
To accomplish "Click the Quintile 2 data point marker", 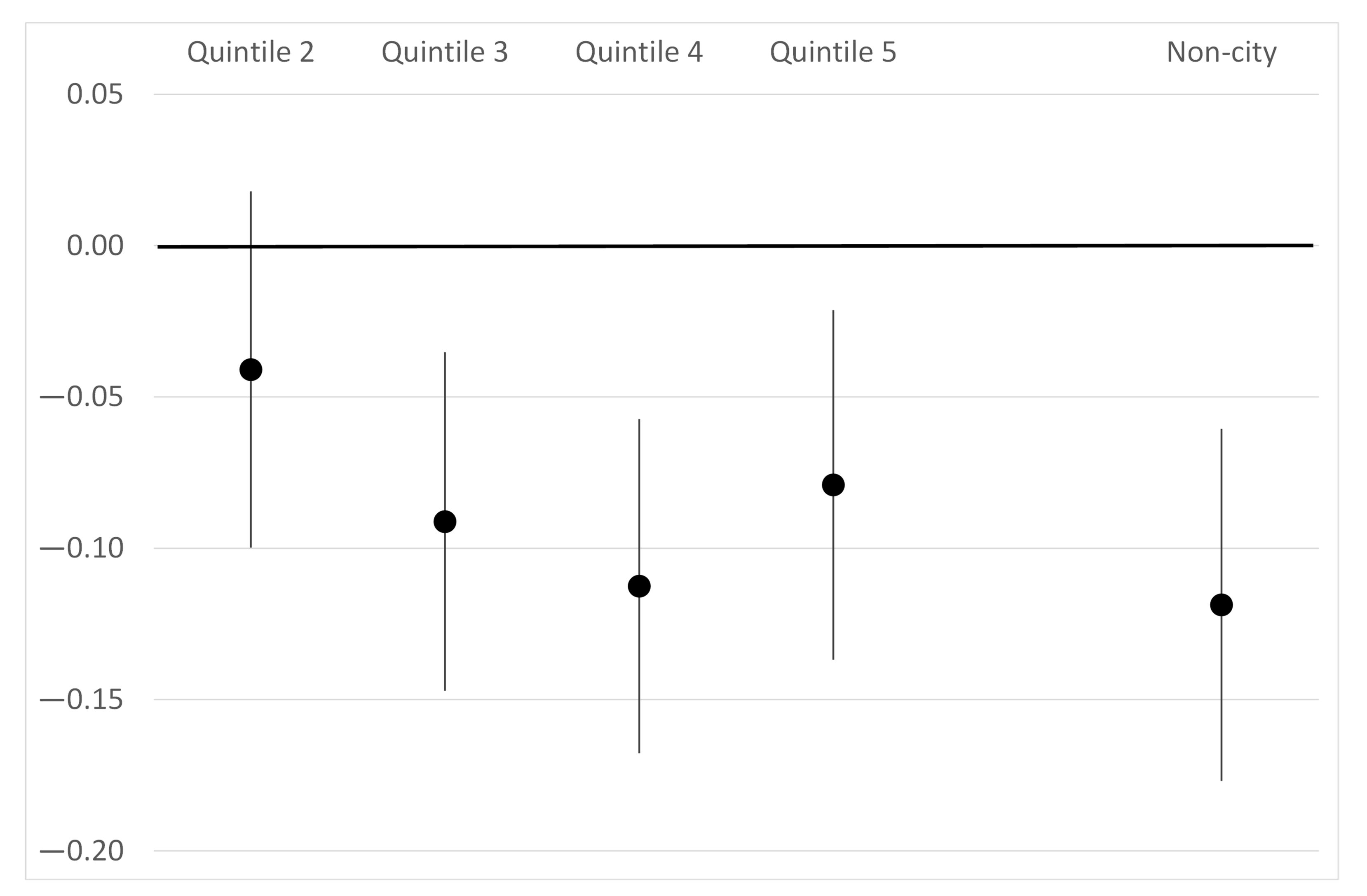I will (x=251, y=370).
